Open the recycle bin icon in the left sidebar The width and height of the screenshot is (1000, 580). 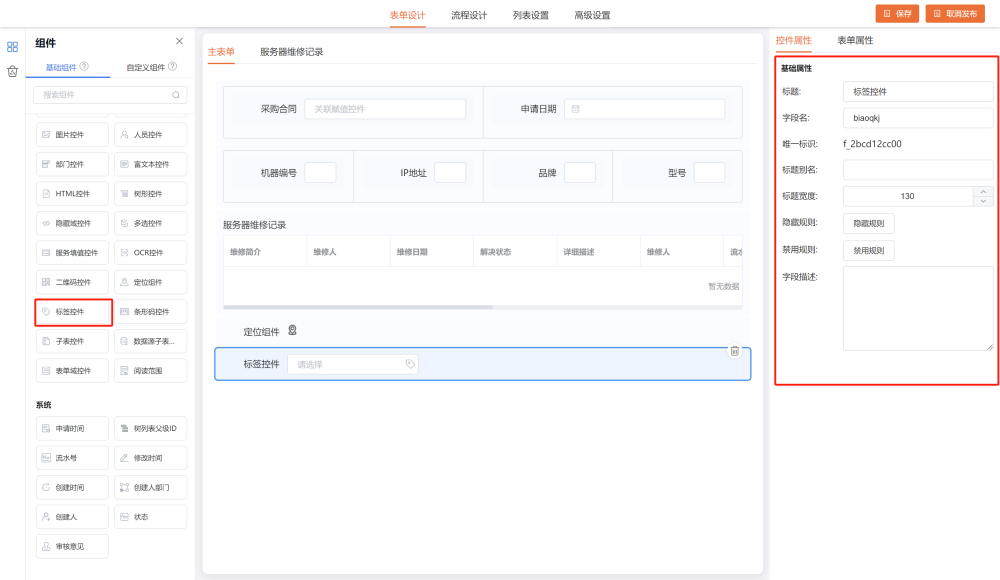pyautogui.click(x=12, y=71)
